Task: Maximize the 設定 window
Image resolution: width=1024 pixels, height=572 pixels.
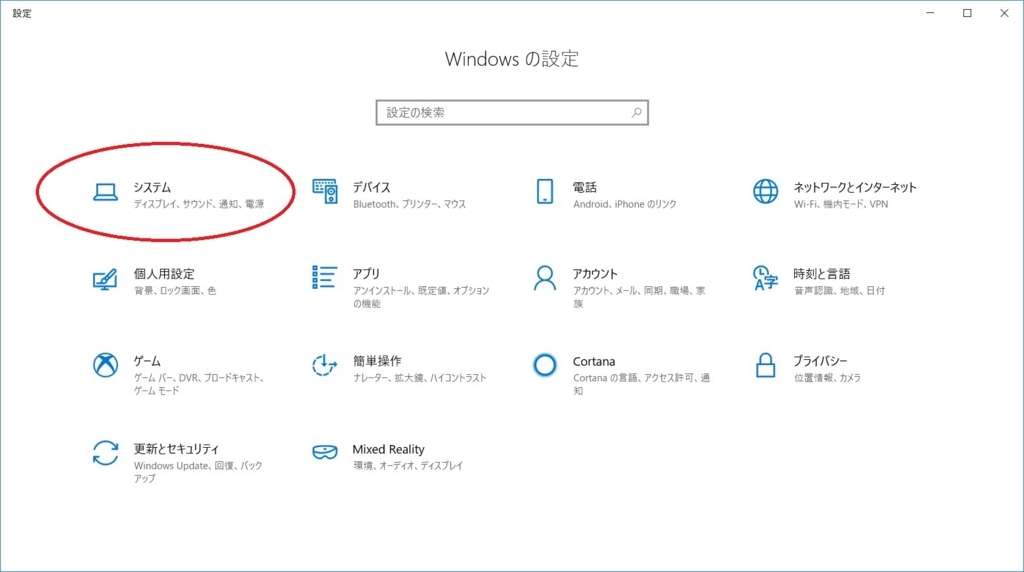Action: pyautogui.click(x=967, y=13)
